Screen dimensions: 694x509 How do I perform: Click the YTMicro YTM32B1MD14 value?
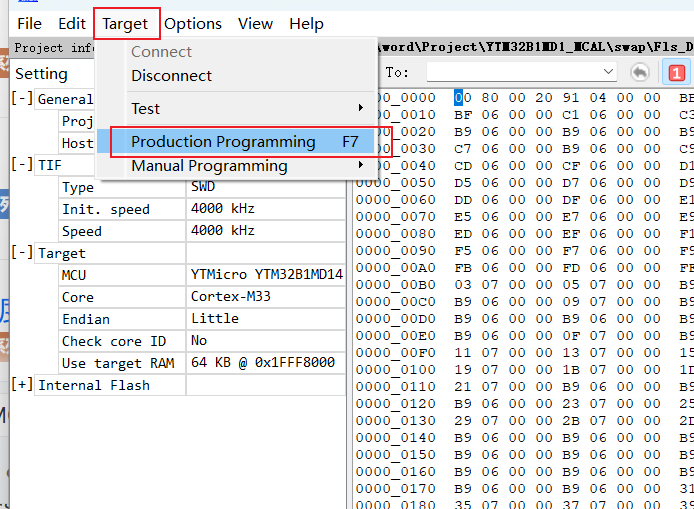[266, 274]
